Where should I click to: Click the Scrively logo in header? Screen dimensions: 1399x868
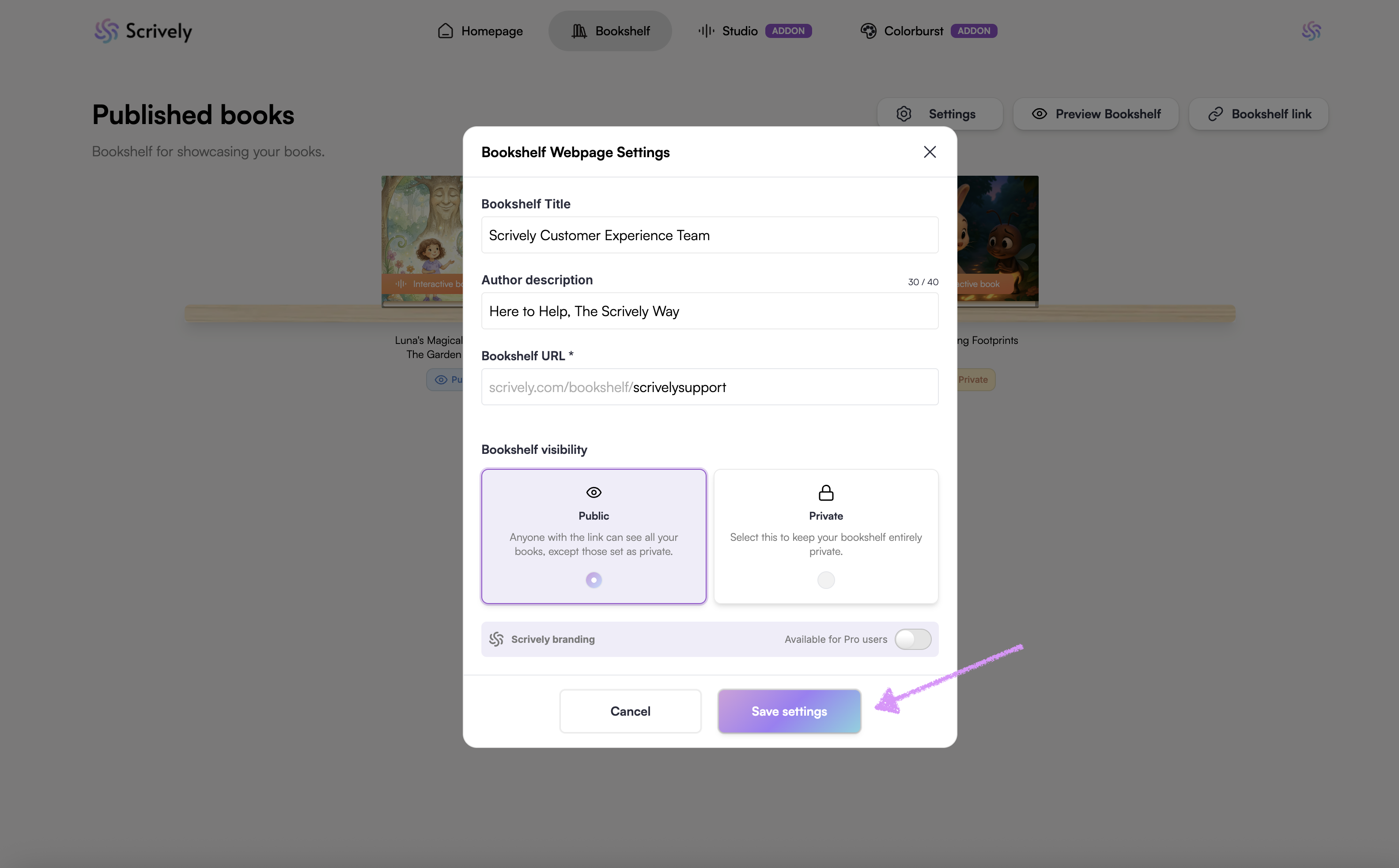(x=143, y=31)
